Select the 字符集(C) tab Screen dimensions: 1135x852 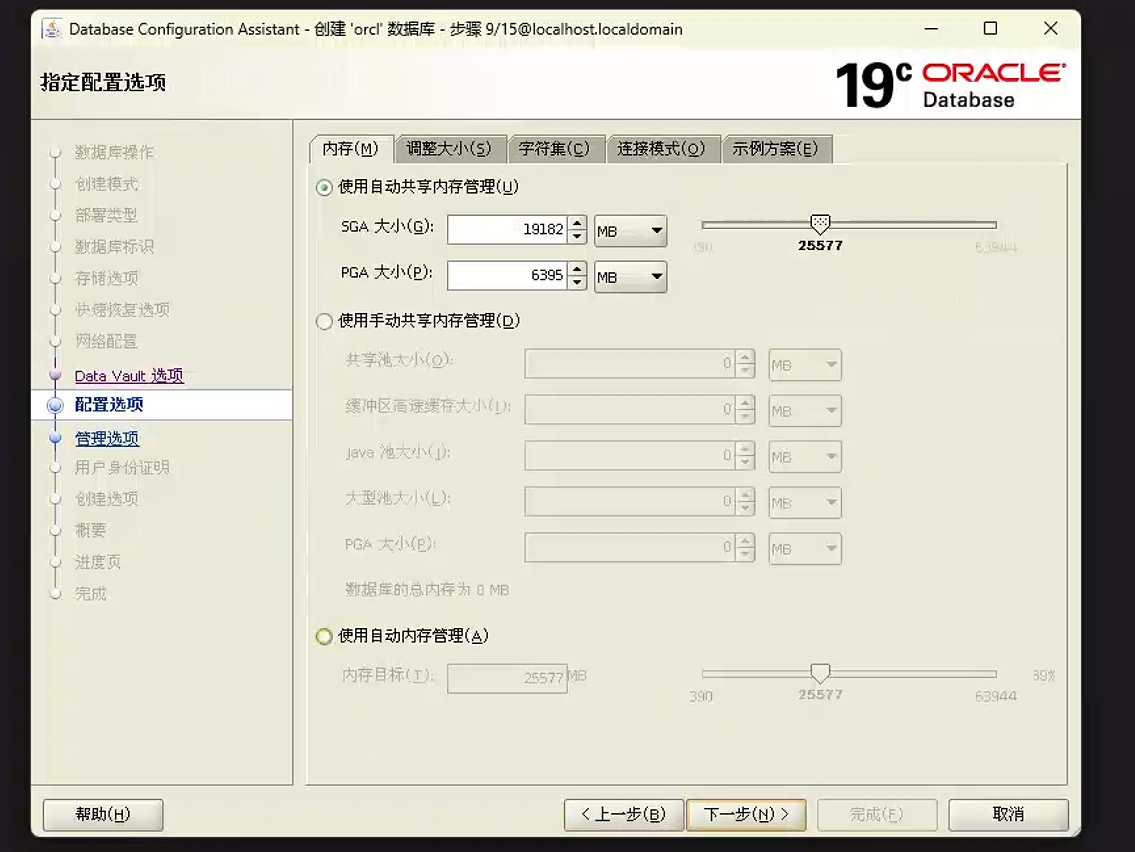coord(554,149)
